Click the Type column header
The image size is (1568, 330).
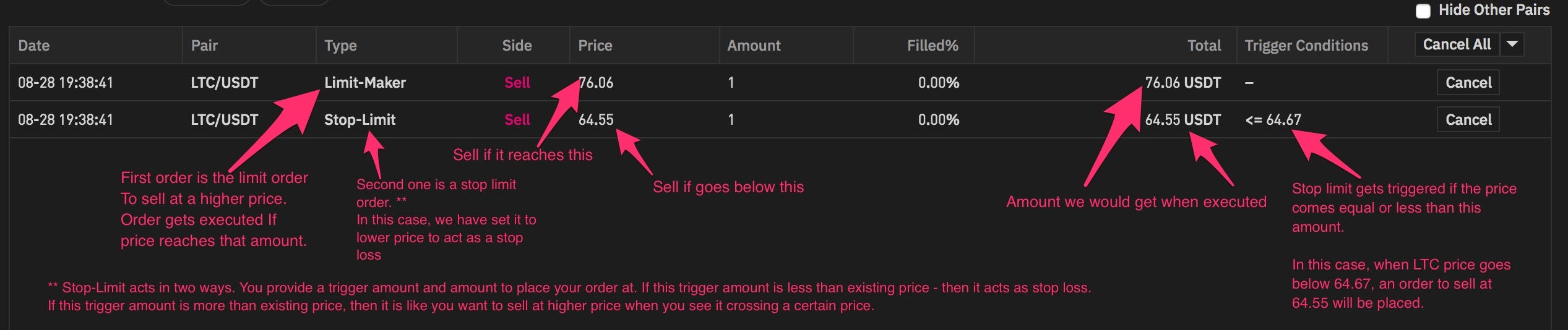tap(340, 45)
